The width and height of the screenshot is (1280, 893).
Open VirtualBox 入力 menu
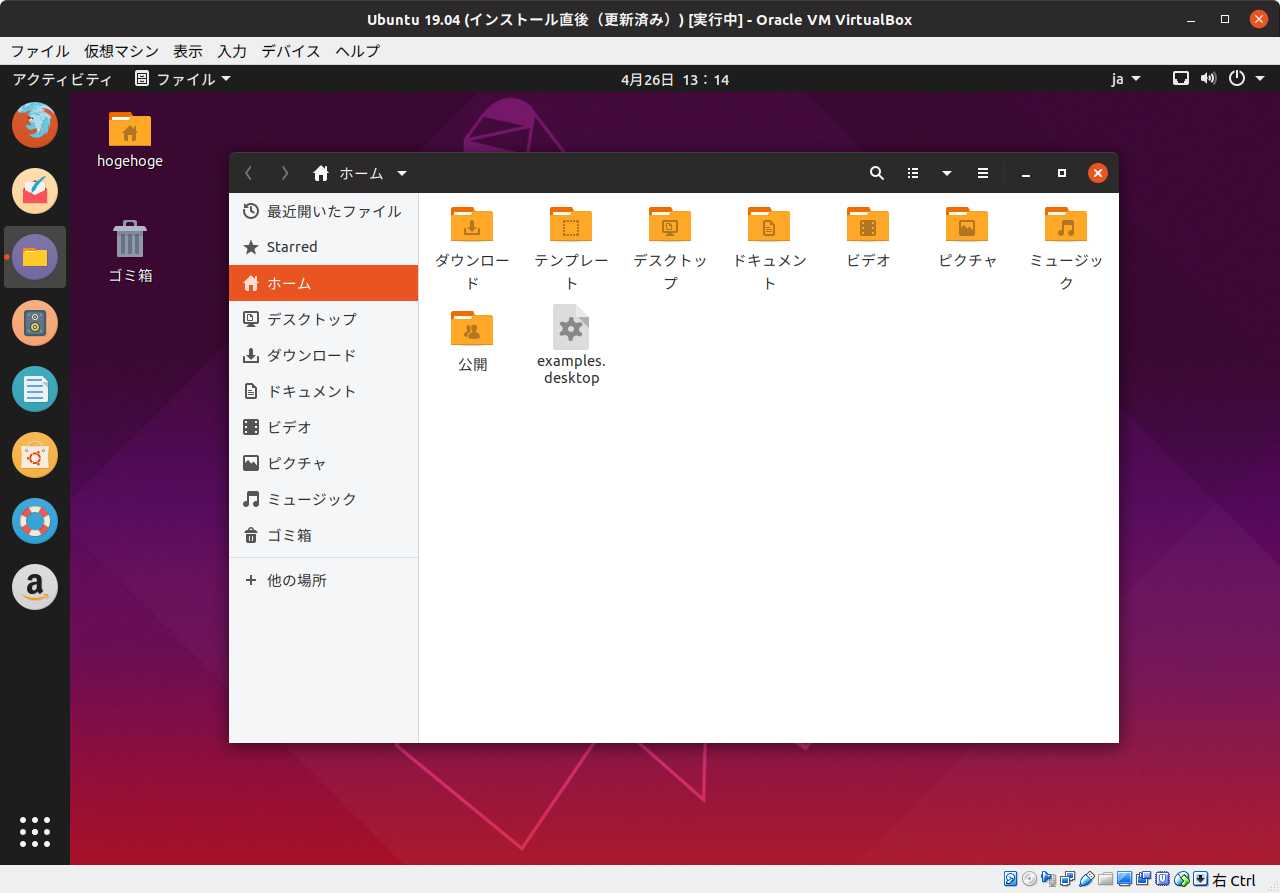[232, 51]
